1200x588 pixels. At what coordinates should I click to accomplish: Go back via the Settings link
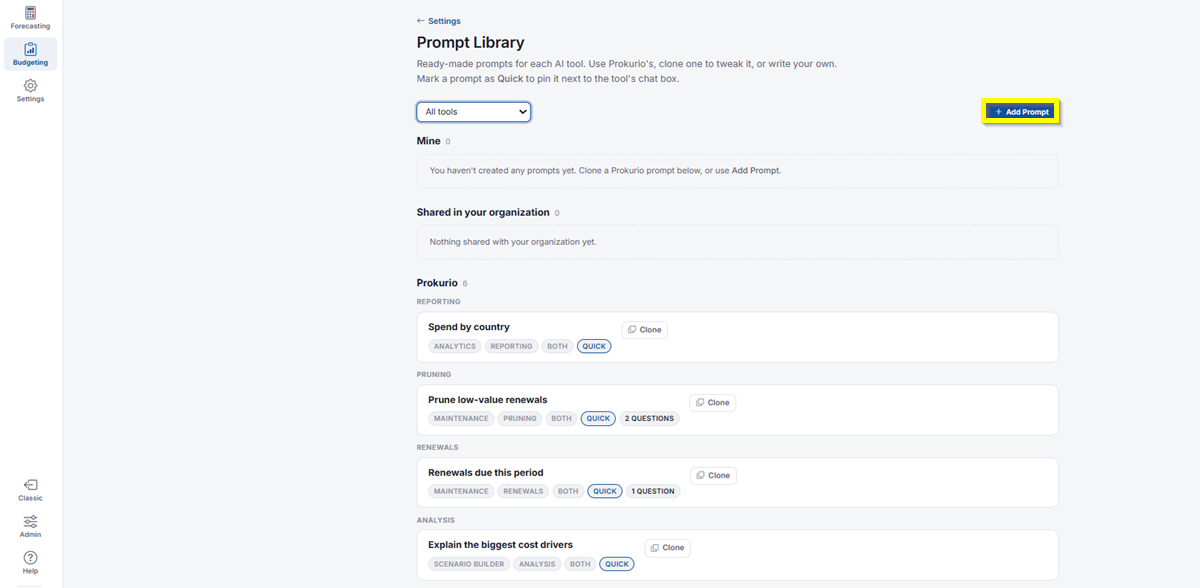click(x=439, y=21)
